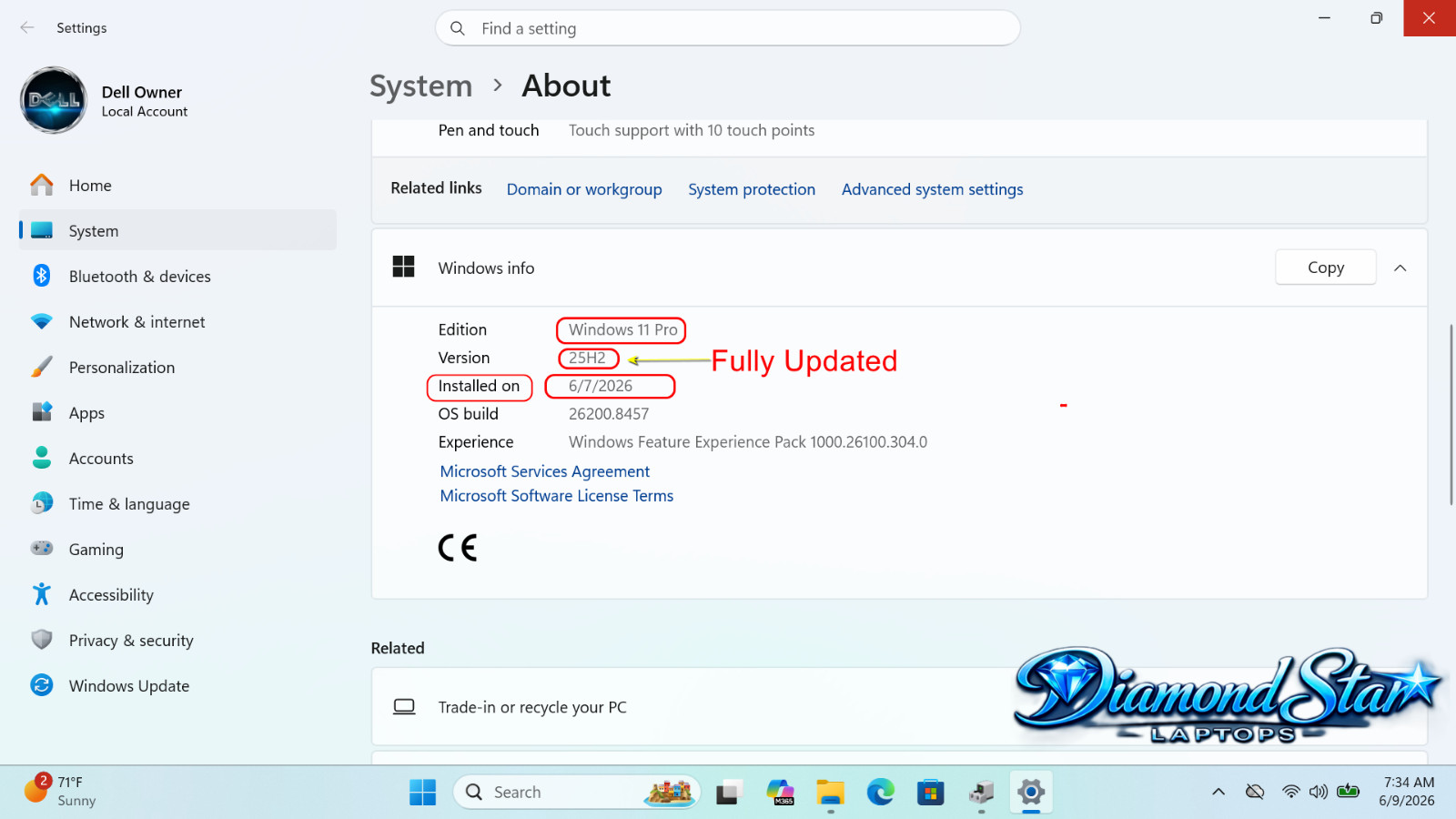
Task: Click the Dell Owner profile picture
Action: click(x=54, y=100)
